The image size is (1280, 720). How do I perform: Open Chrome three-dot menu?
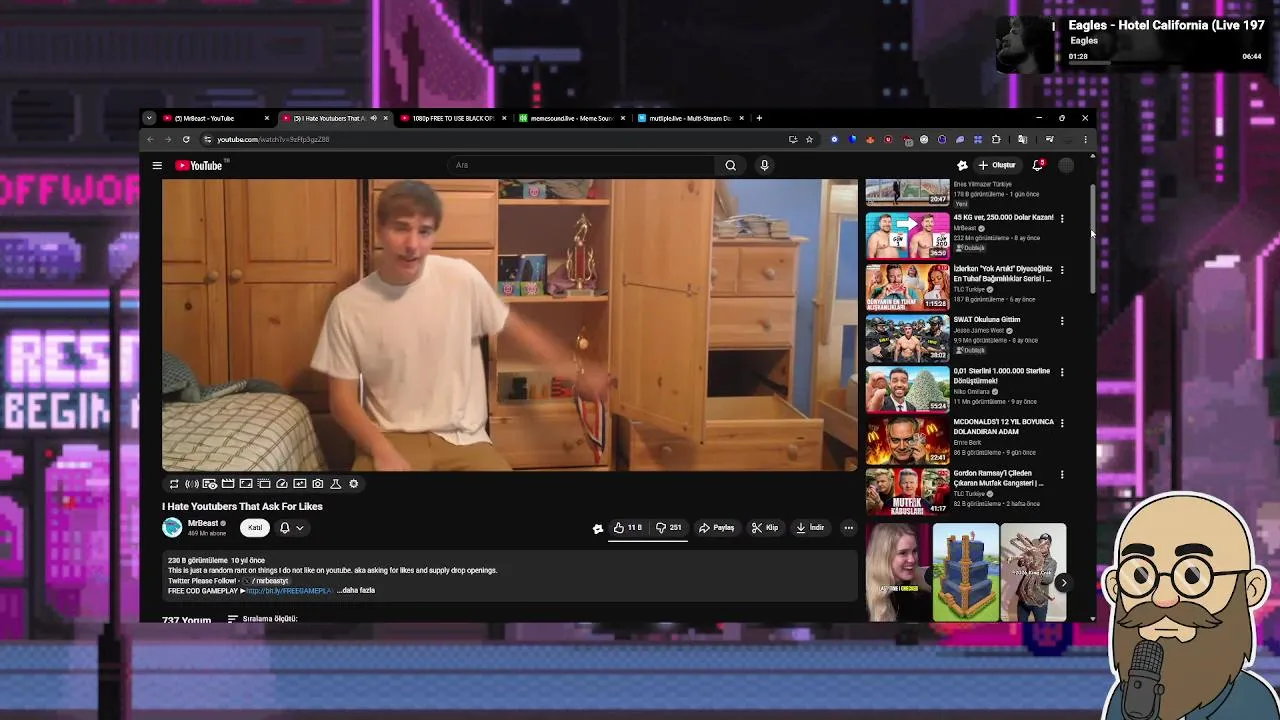[1085, 139]
